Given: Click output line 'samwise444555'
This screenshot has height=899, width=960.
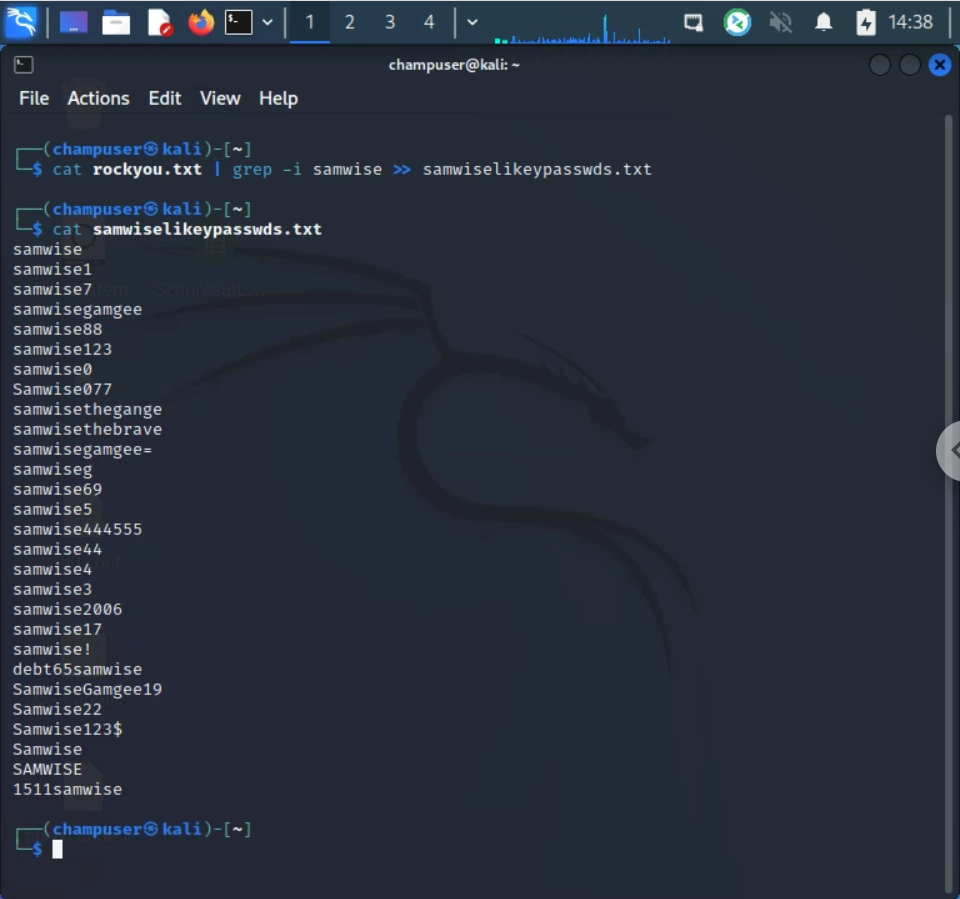Looking at the screenshot, I should pos(77,529).
